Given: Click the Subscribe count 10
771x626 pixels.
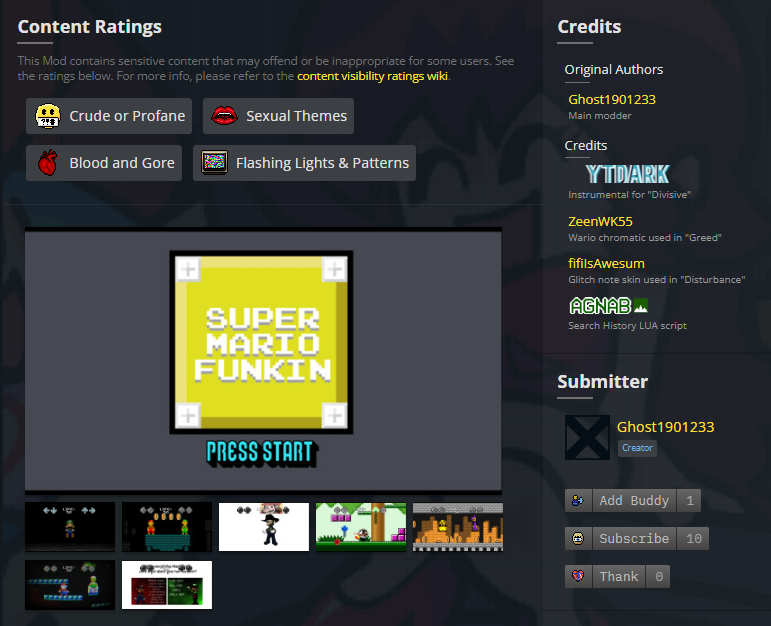Looking at the screenshot, I should click(693, 538).
